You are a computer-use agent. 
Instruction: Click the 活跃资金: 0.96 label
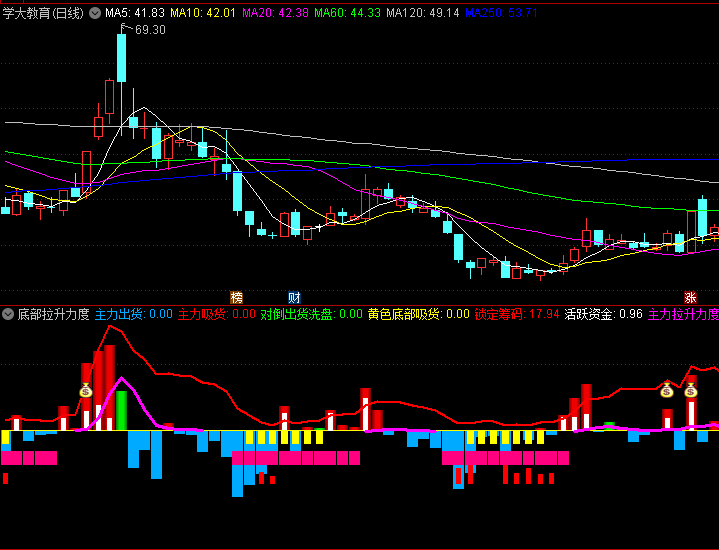[603, 314]
